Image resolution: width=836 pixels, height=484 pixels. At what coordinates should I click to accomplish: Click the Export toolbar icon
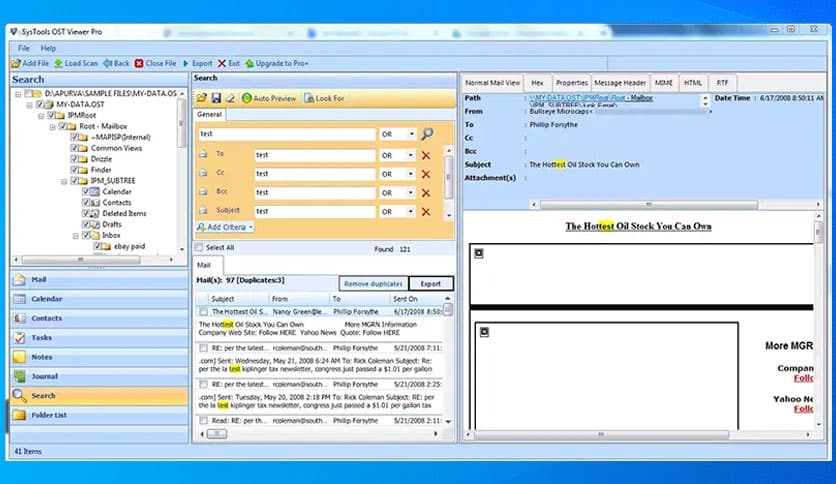pyautogui.click(x=186, y=63)
